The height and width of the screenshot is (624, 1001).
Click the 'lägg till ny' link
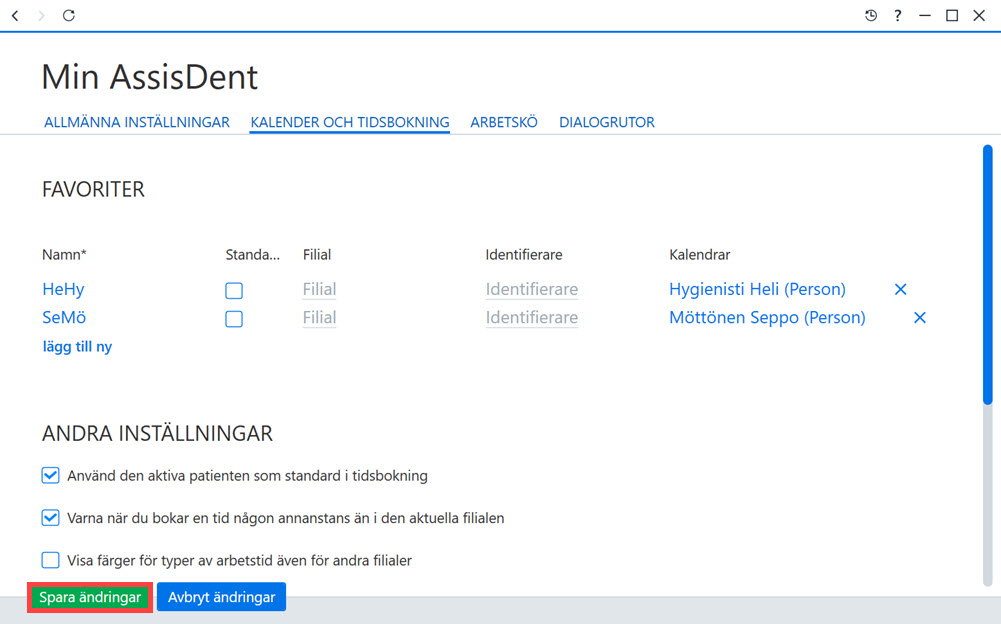[x=77, y=347]
